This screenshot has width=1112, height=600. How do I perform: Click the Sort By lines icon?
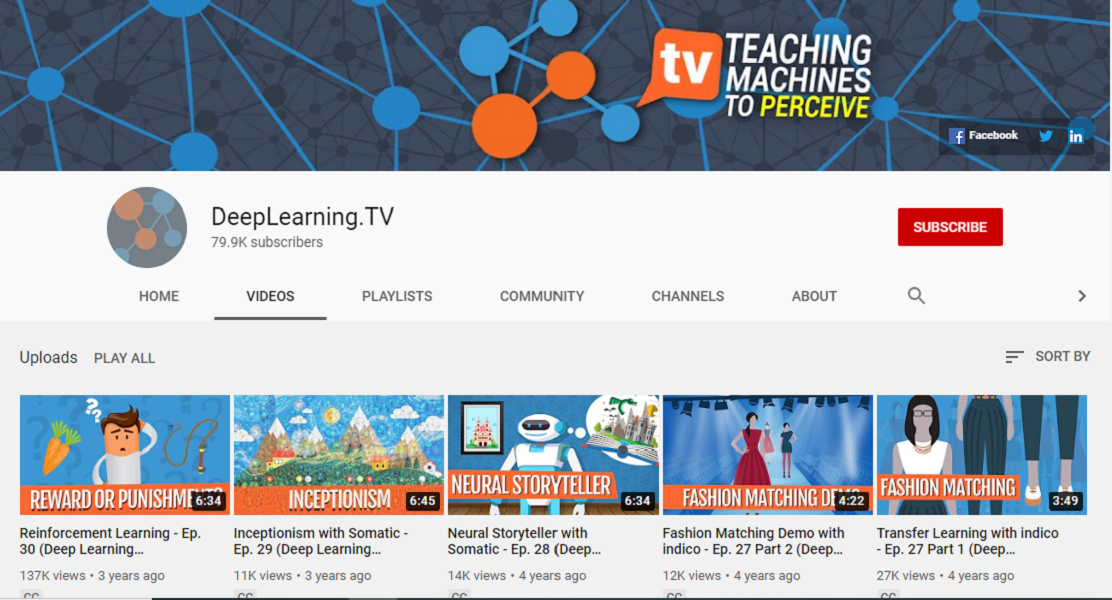(1014, 357)
